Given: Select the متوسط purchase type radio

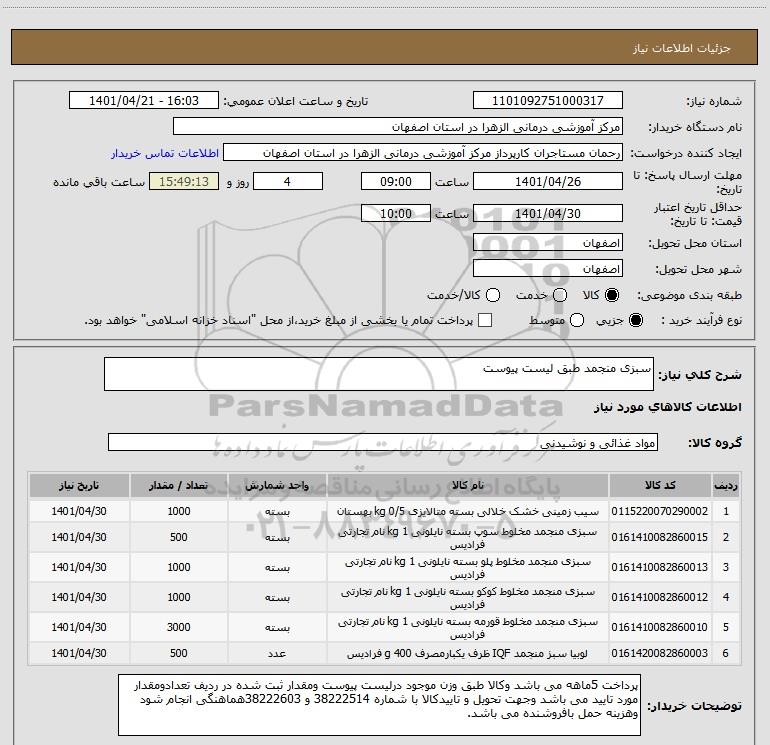Looking at the screenshot, I should [x=577, y=320].
